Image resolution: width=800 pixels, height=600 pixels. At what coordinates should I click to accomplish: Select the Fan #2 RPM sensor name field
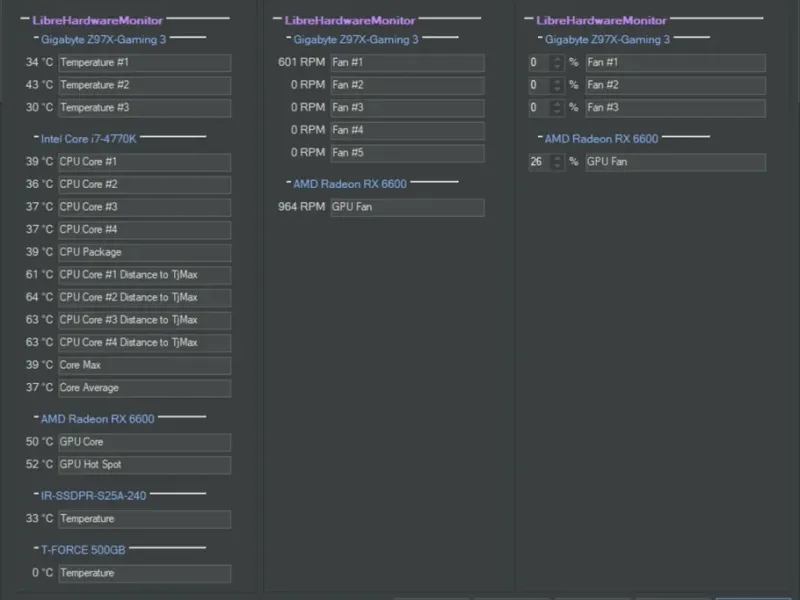407,85
